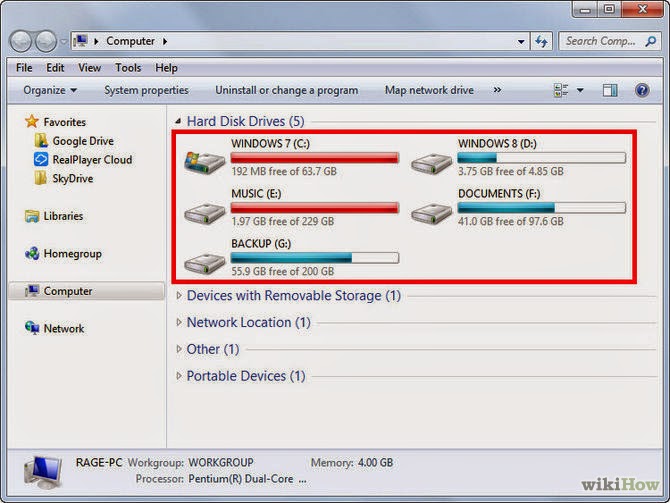Screen dimensions: 670x503
Task: Select Favorites in navigation pane
Action: 65,122
